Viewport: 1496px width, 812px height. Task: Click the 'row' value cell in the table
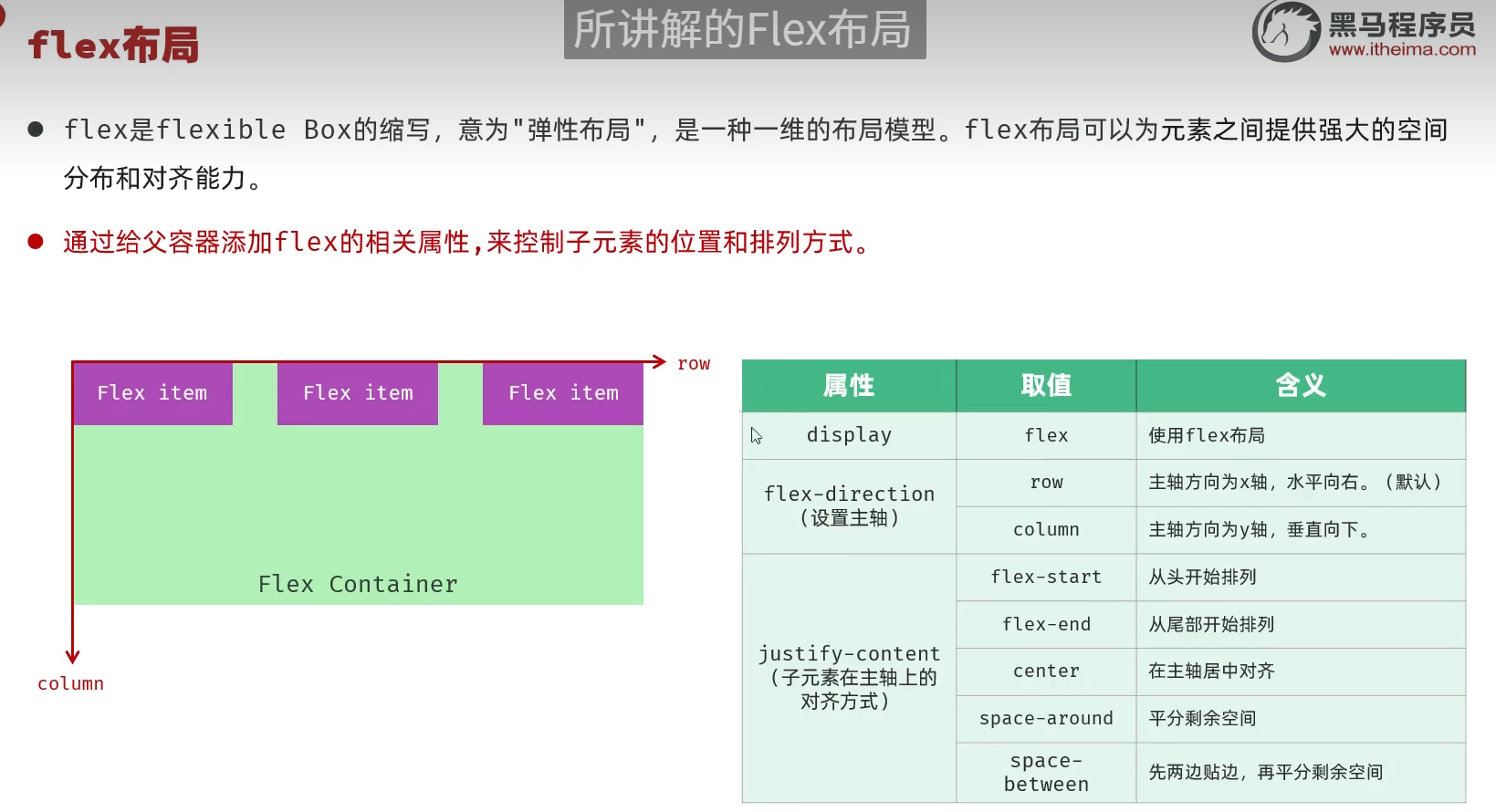pyautogui.click(x=1046, y=483)
